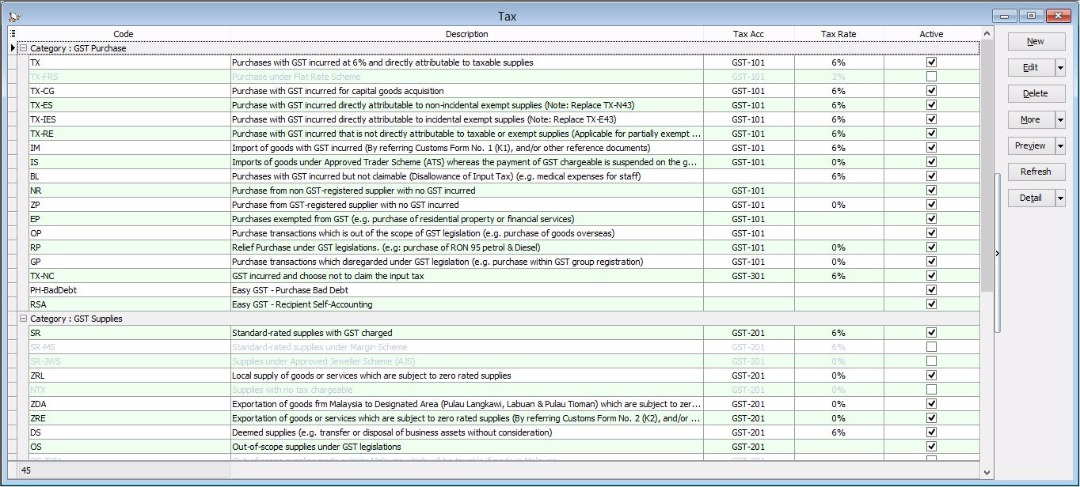This screenshot has height=487, width=1080.
Task: Click the Preview button
Action: coord(1030,146)
